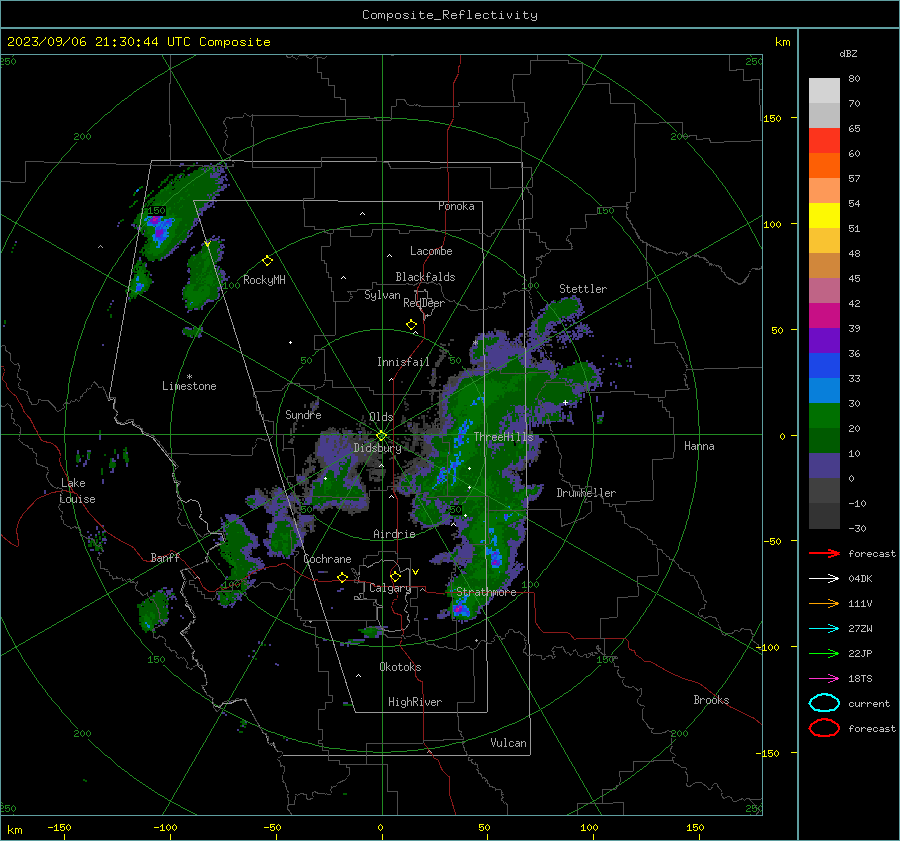This screenshot has width=900, height=841.
Task: Click the Limestone label
Action: click(x=189, y=386)
